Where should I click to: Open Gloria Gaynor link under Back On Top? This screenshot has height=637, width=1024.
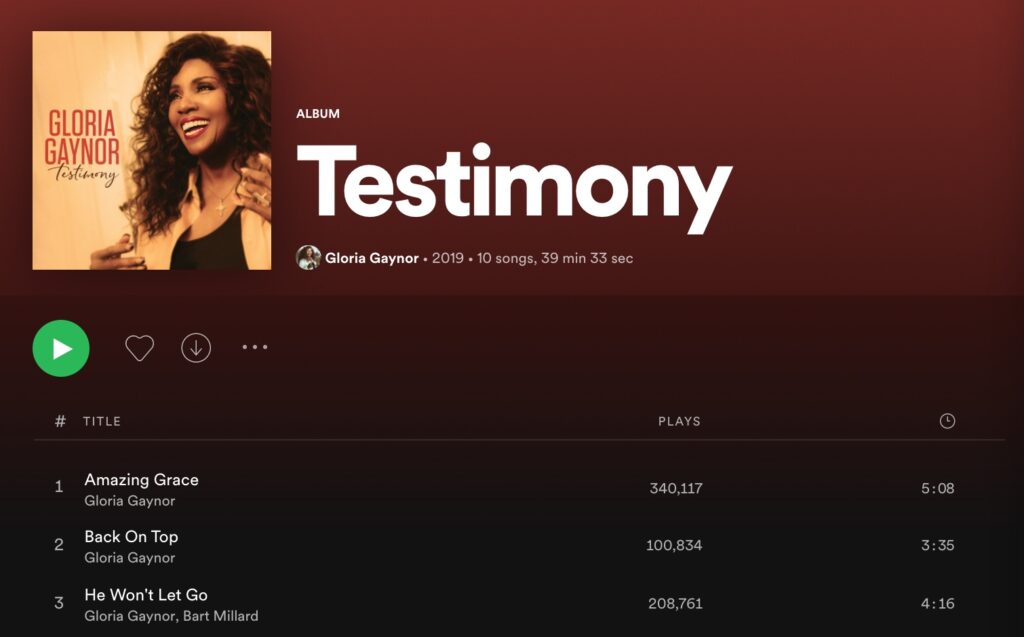point(130,558)
